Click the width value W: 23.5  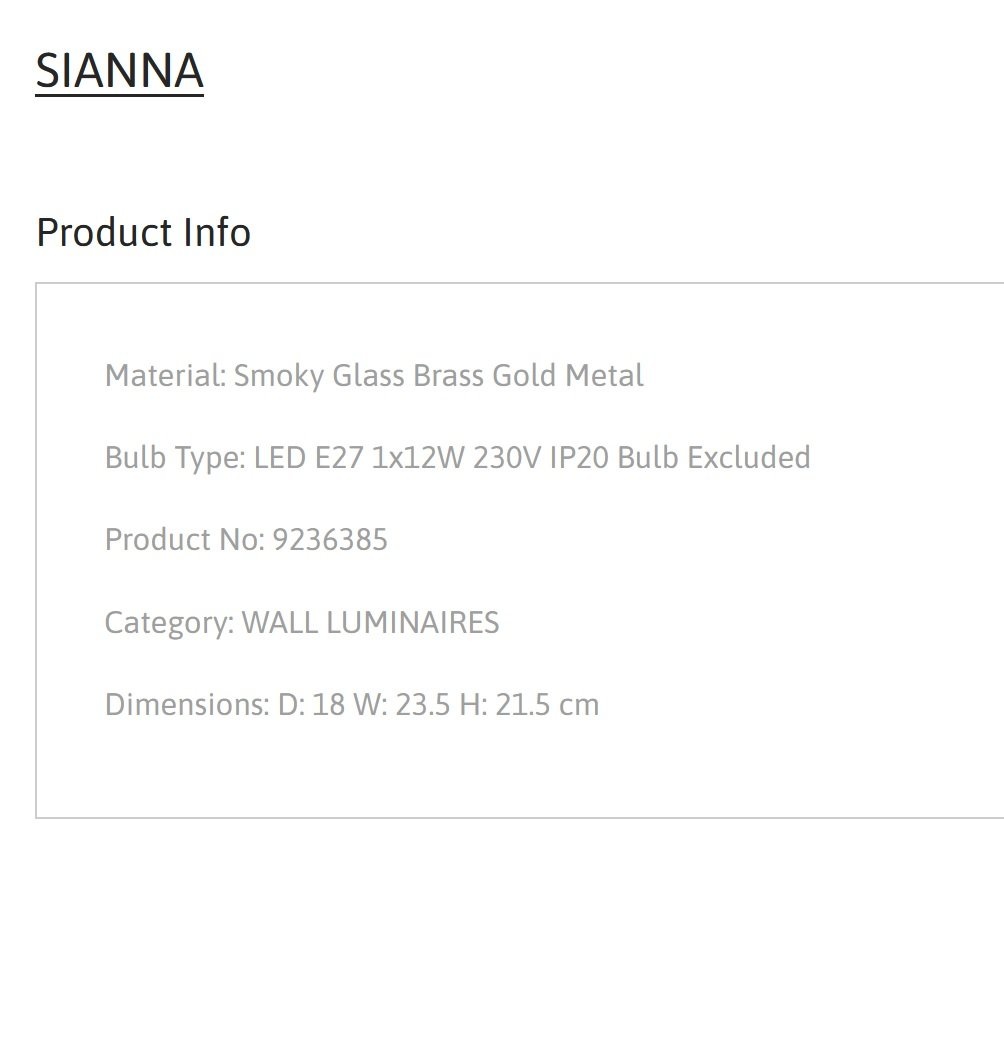click(x=402, y=704)
